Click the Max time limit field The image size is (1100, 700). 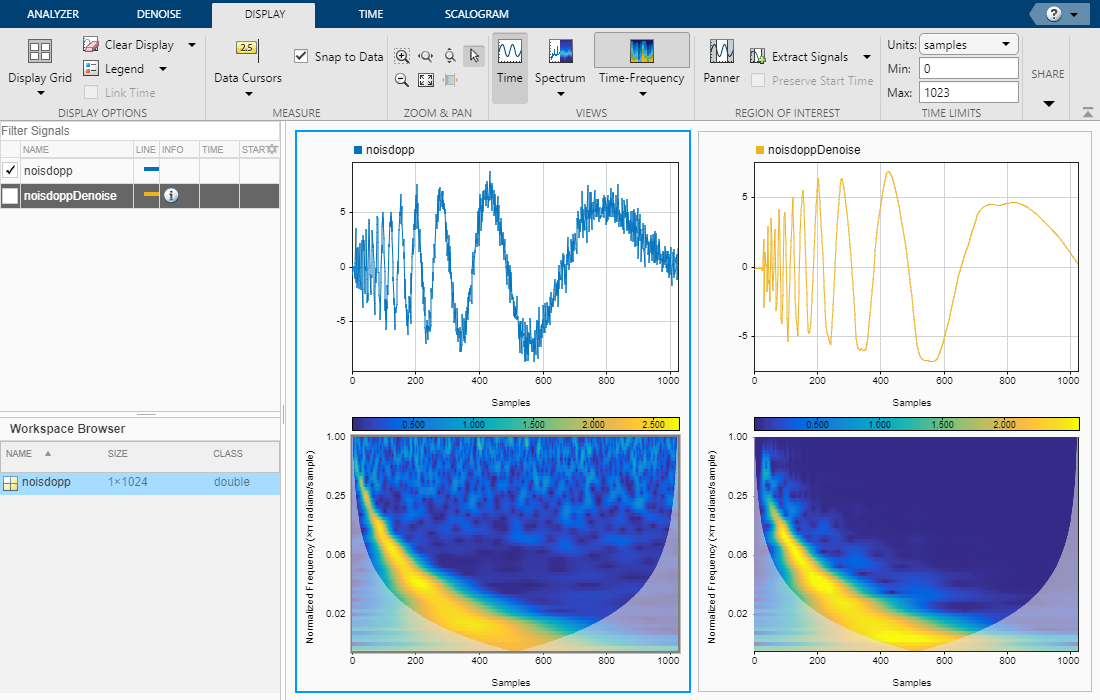[x=968, y=92]
